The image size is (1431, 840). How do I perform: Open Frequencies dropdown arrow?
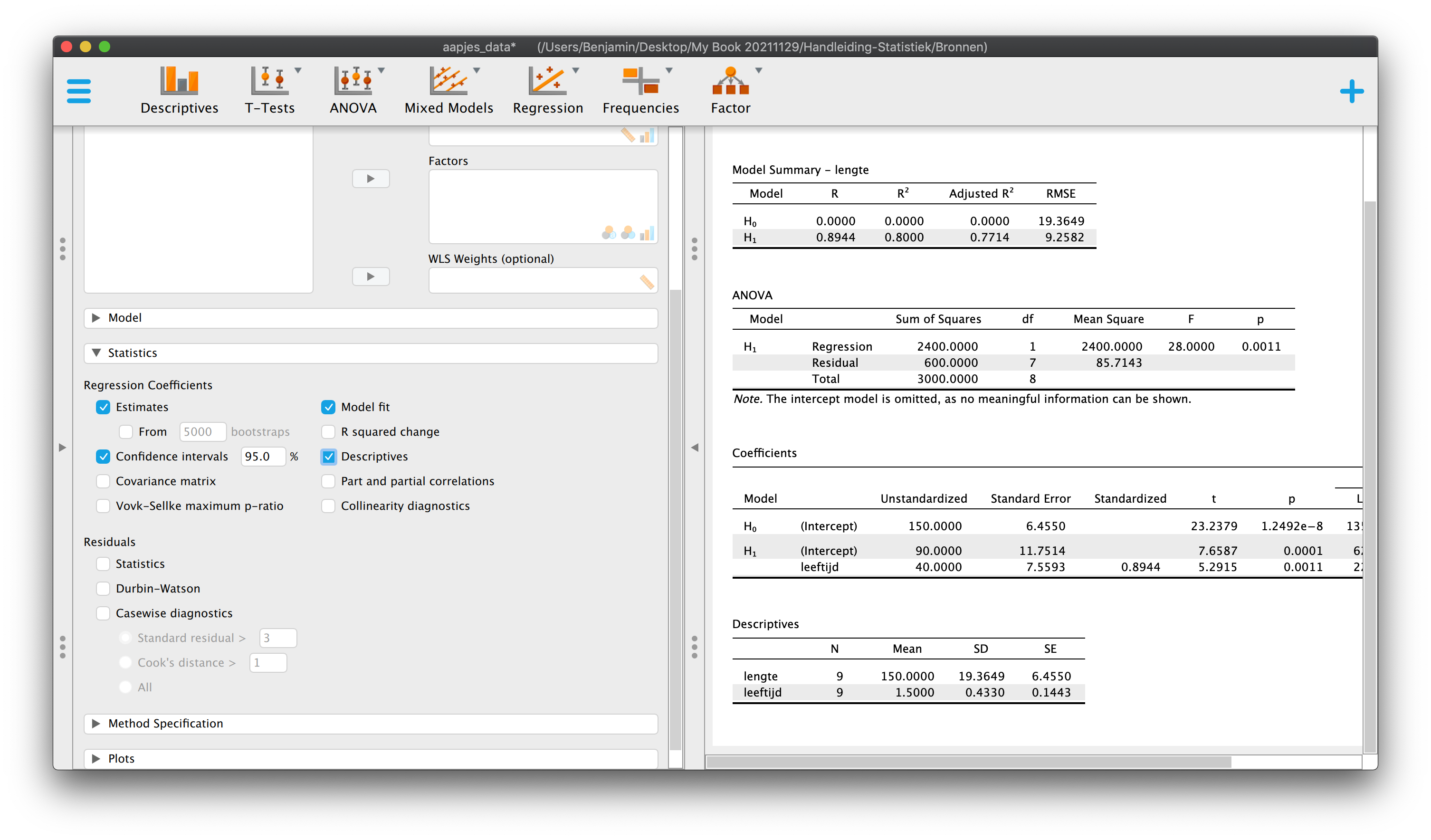[x=669, y=71]
